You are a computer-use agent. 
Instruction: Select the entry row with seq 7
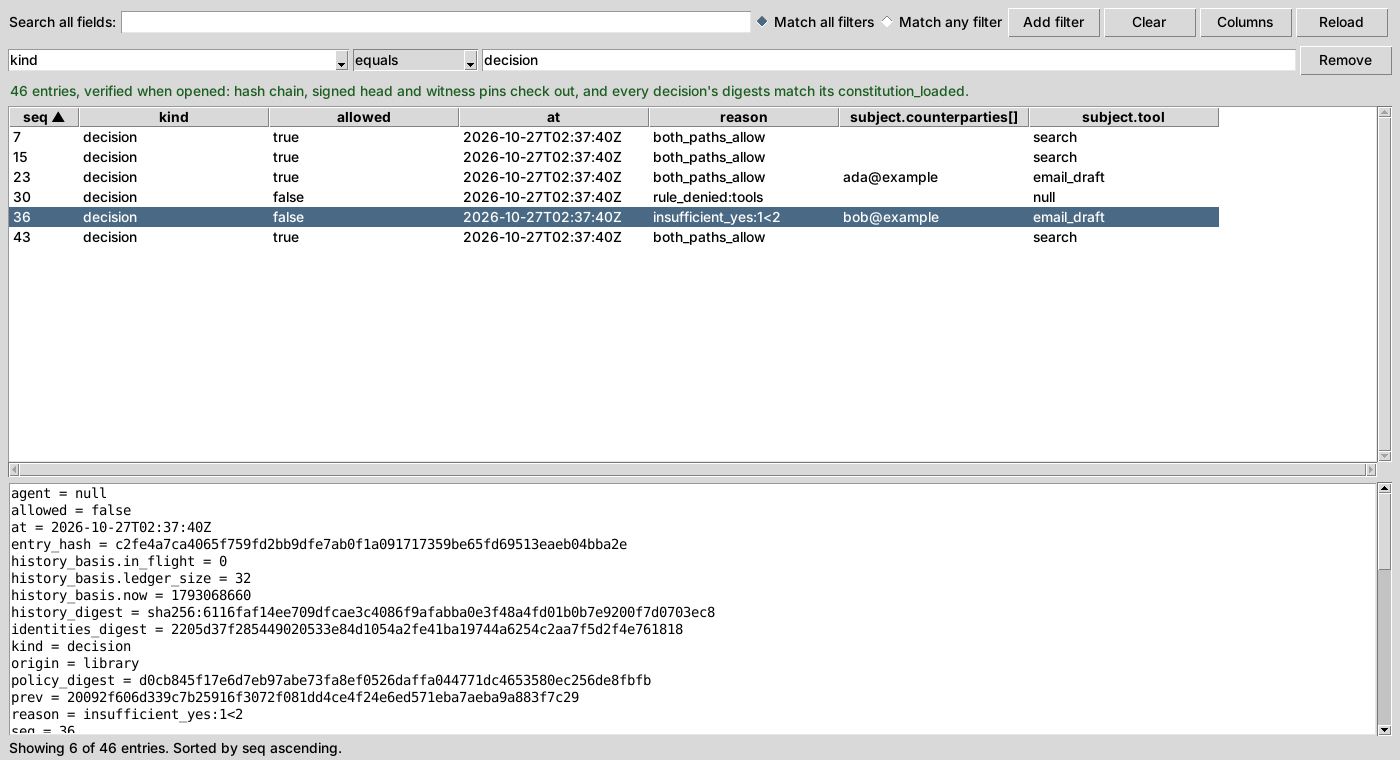[x=614, y=137]
